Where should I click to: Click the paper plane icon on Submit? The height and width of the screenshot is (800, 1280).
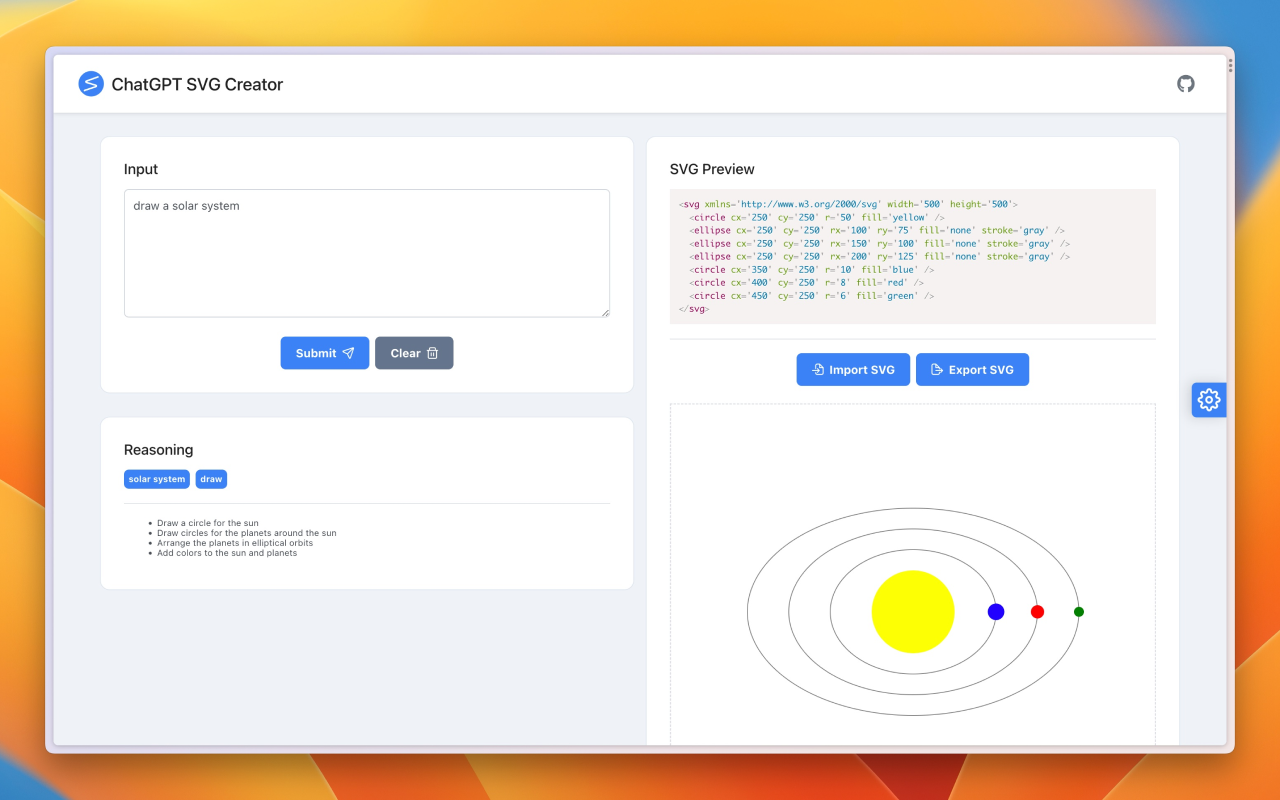[348, 352]
